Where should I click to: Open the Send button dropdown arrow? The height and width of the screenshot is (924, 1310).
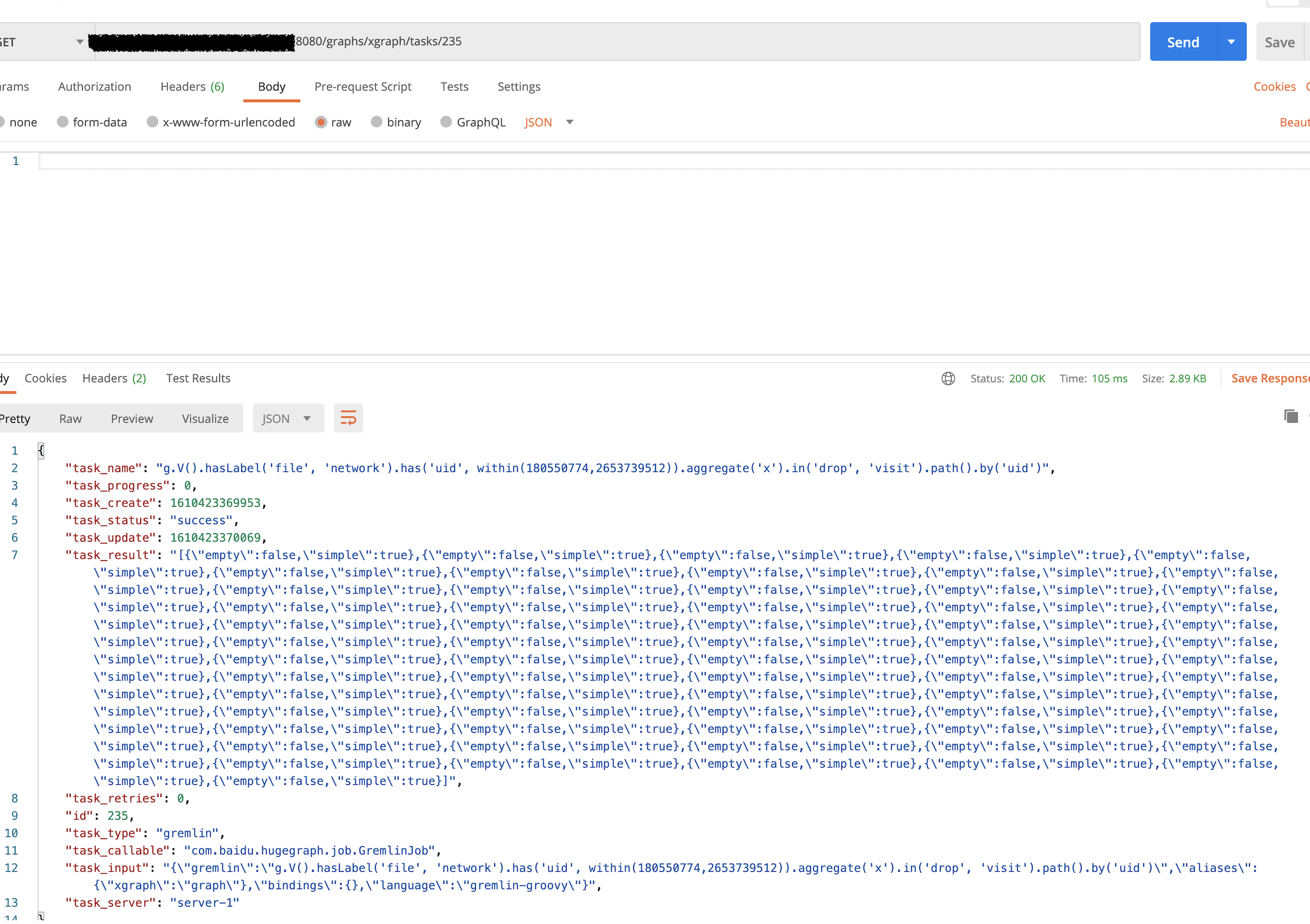point(1231,41)
